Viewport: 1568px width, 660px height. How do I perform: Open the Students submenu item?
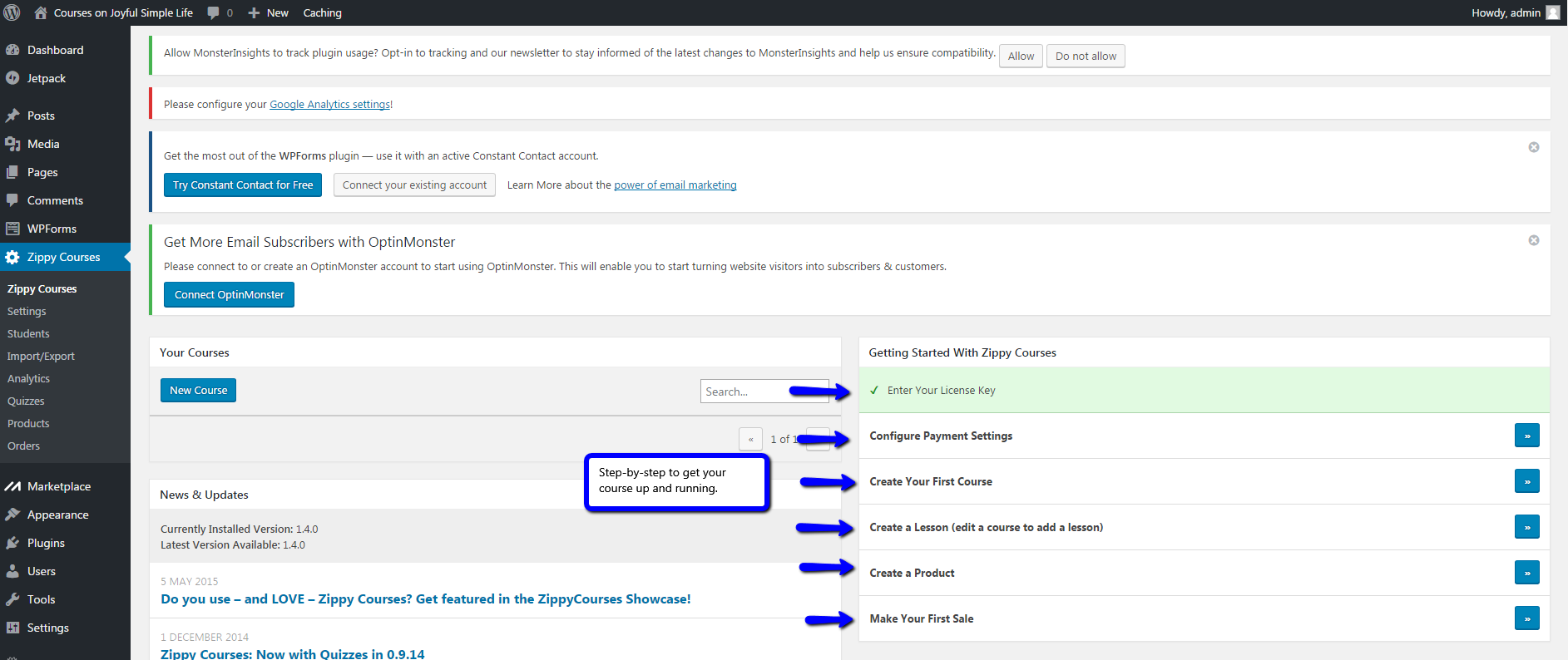coord(28,333)
